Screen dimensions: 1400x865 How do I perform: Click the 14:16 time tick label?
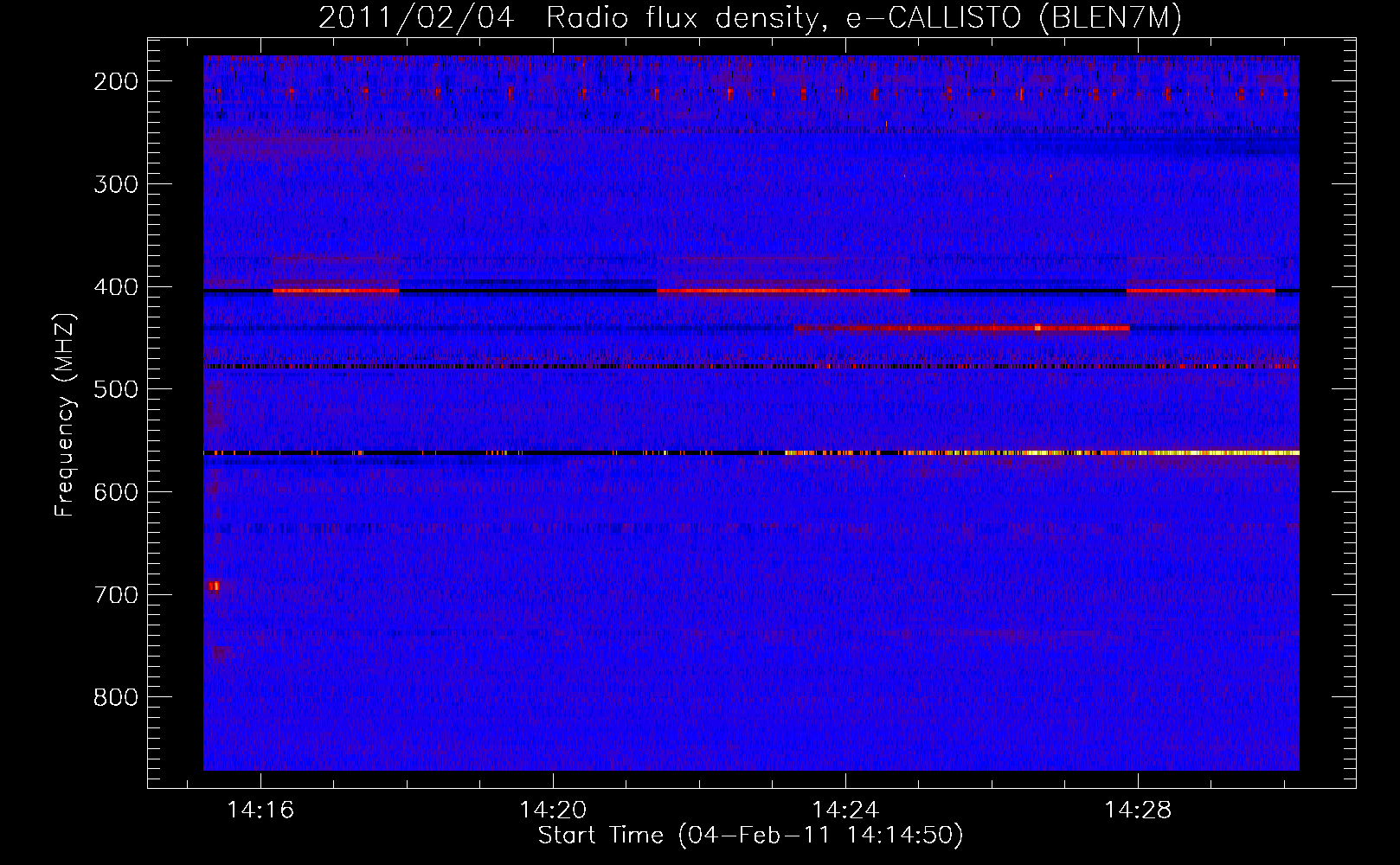[x=260, y=811]
